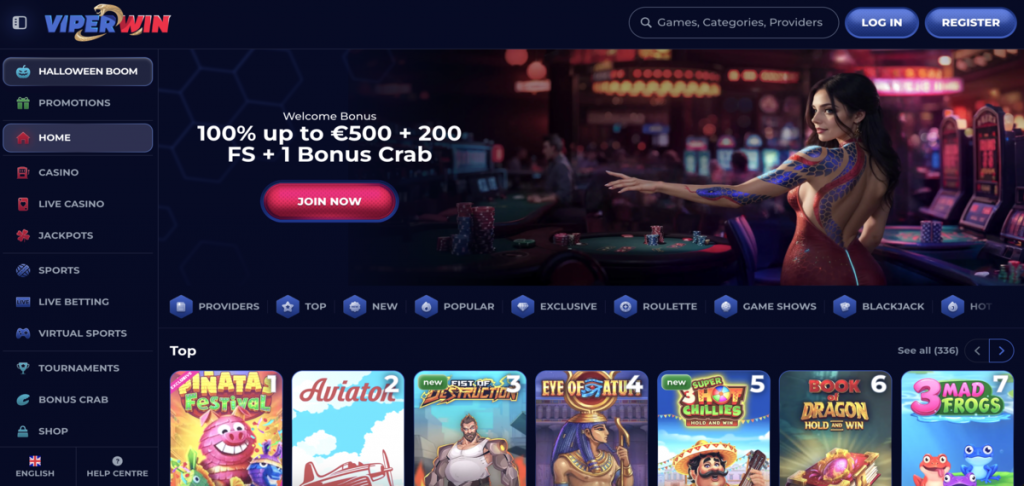This screenshot has width=1024, height=486.
Task: Click the Join Now button
Action: click(329, 201)
